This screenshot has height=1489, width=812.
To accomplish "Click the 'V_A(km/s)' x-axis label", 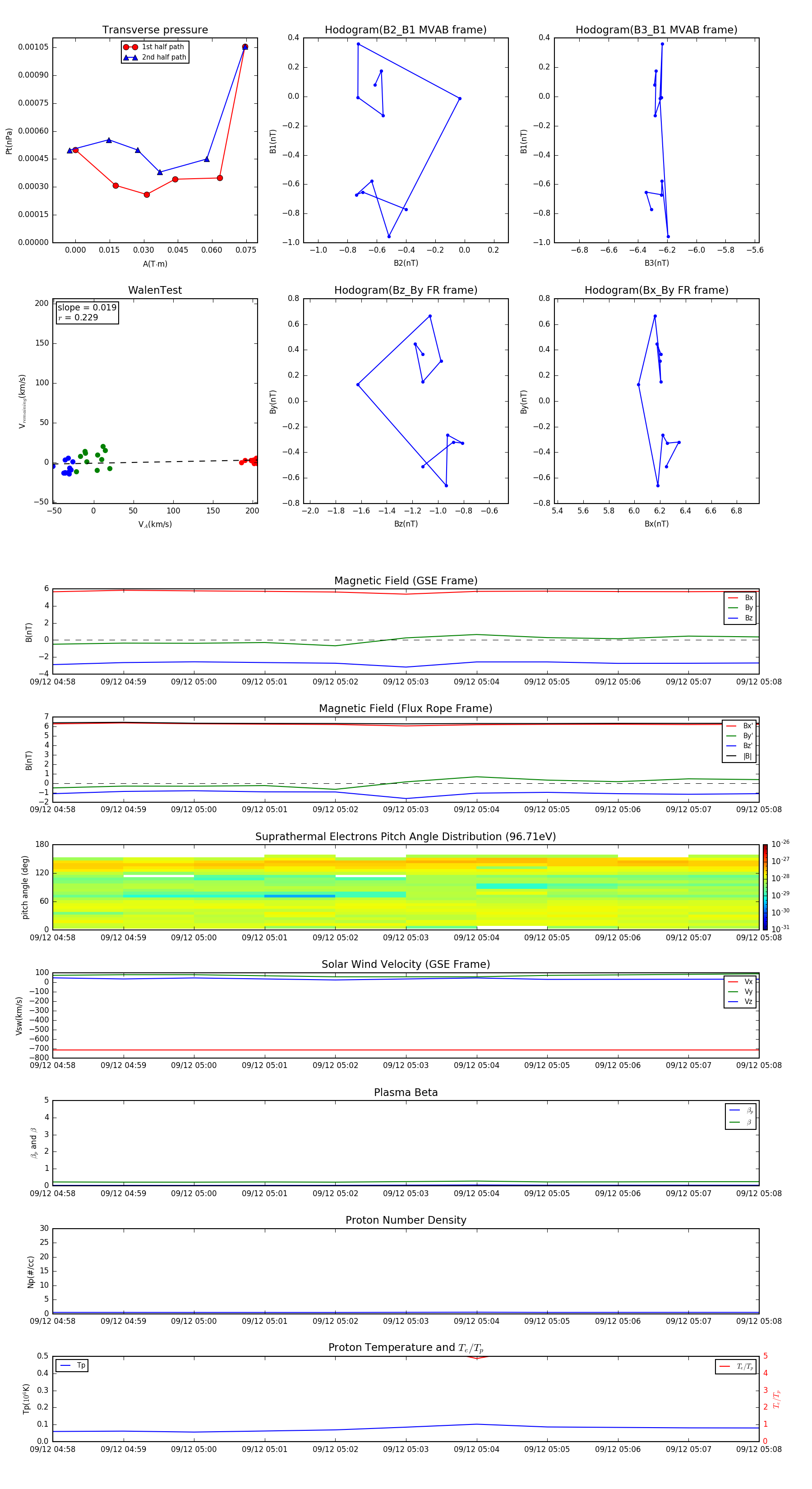I will 155,524.
